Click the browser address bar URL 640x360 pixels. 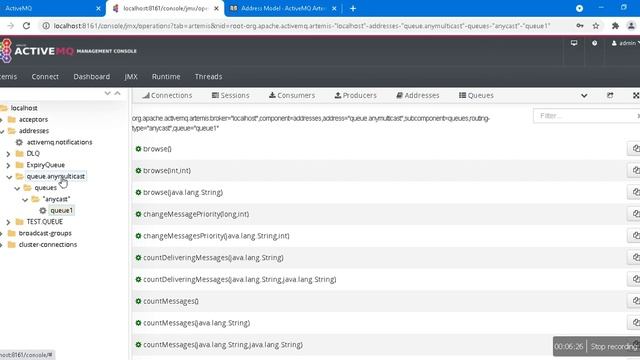point(302,26)
